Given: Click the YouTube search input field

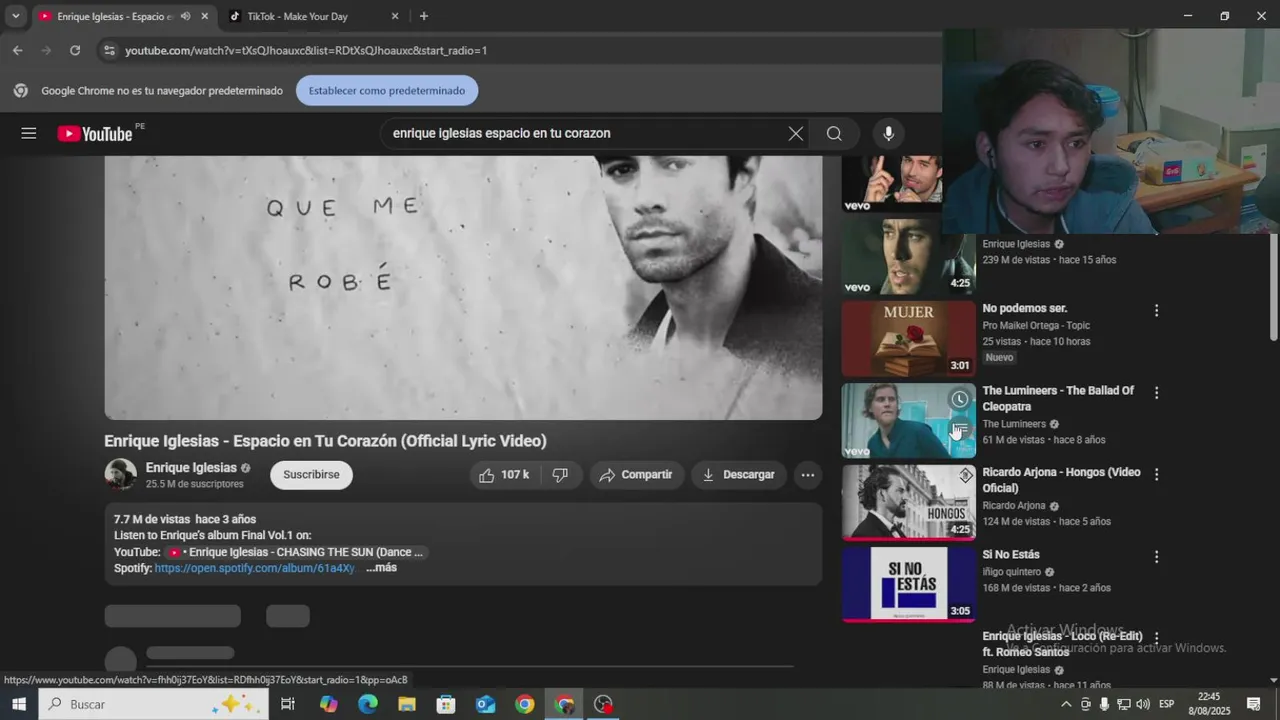Looking at the screenshot, I should click(585, 134).
